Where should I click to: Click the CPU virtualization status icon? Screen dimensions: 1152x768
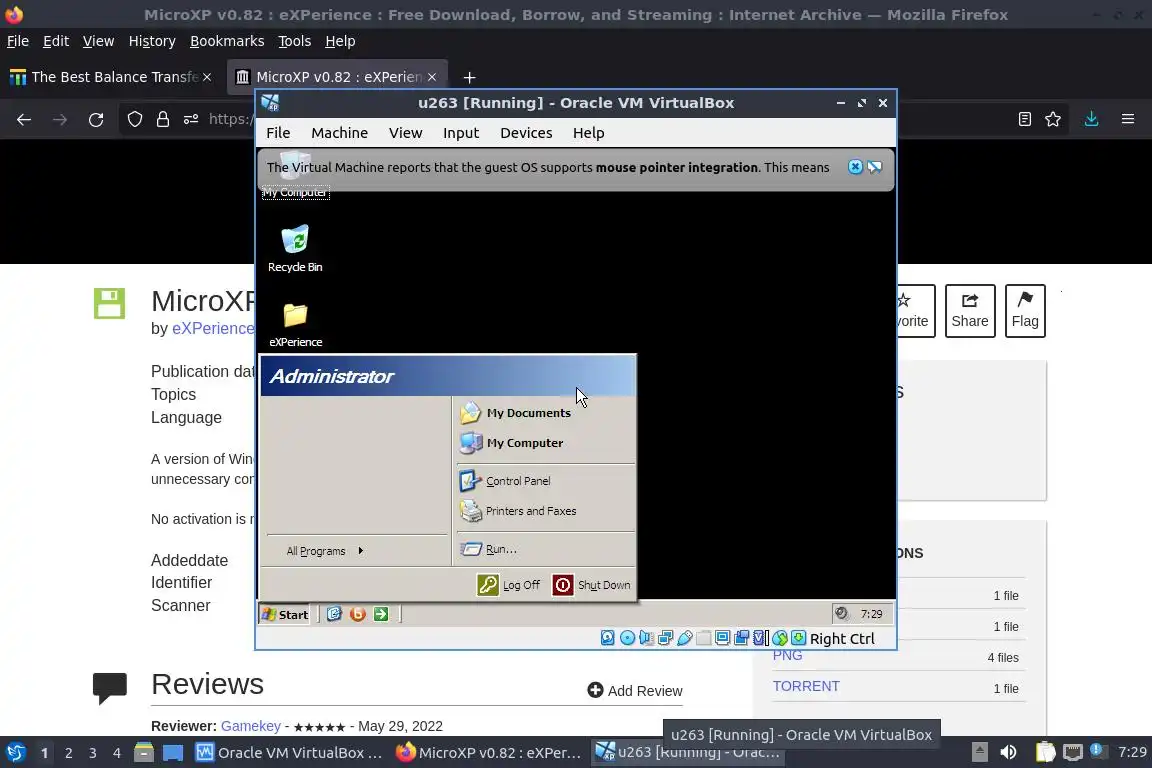pos(760,638)
